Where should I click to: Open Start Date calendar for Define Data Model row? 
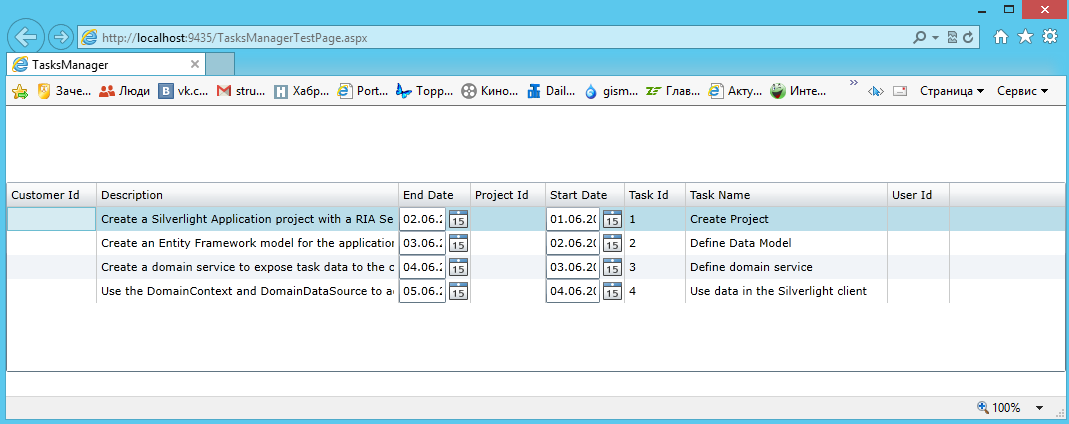[612, 243]
